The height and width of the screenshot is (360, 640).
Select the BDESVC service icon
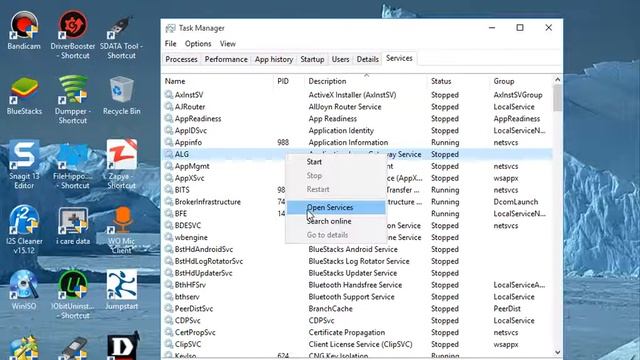[169, 225]
